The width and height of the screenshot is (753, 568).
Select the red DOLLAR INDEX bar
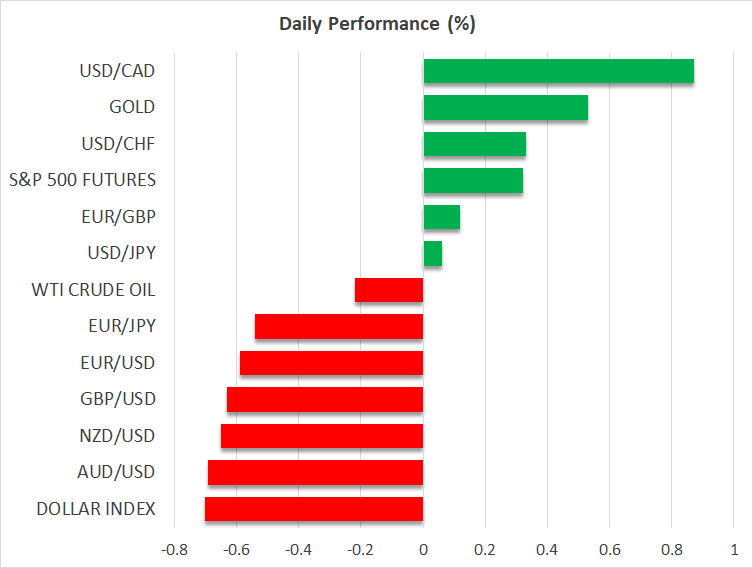(313, 509)
